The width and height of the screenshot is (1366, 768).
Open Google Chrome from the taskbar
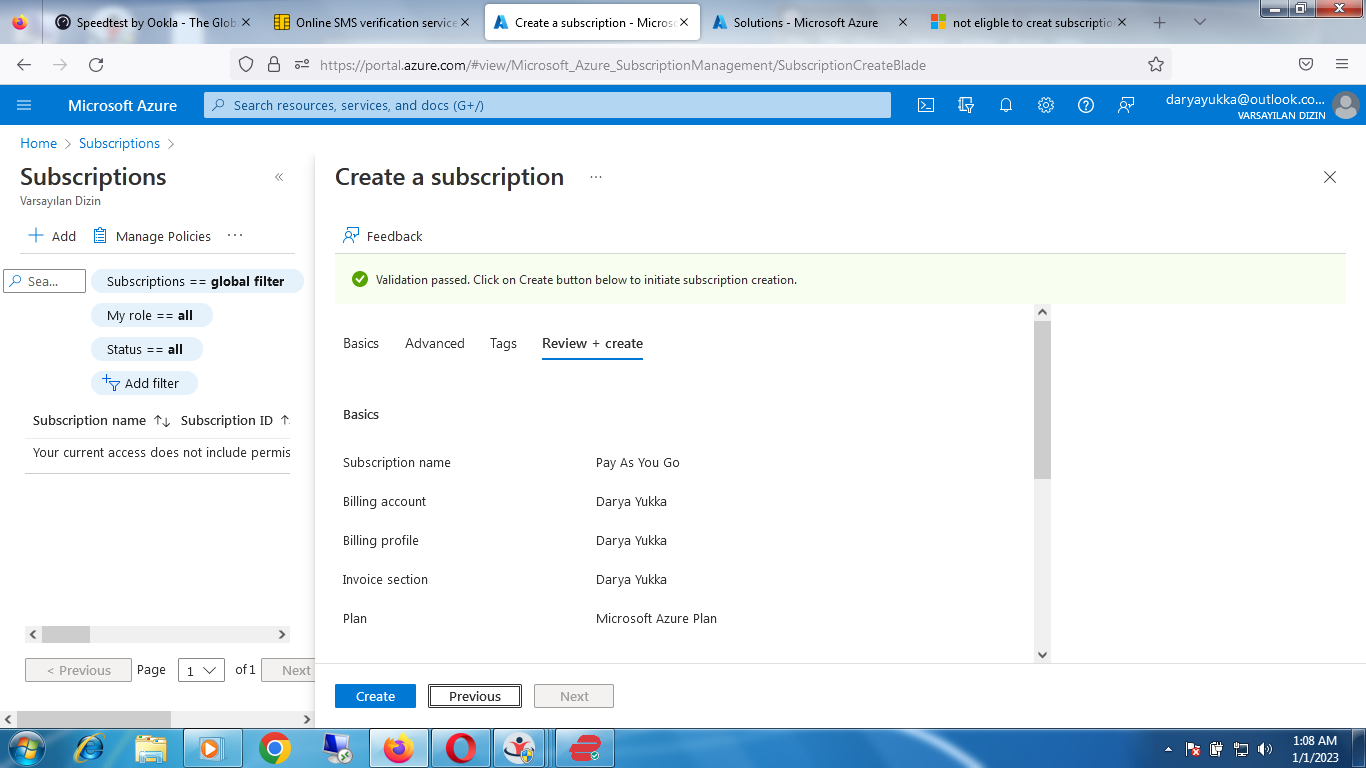click(275, 748)
